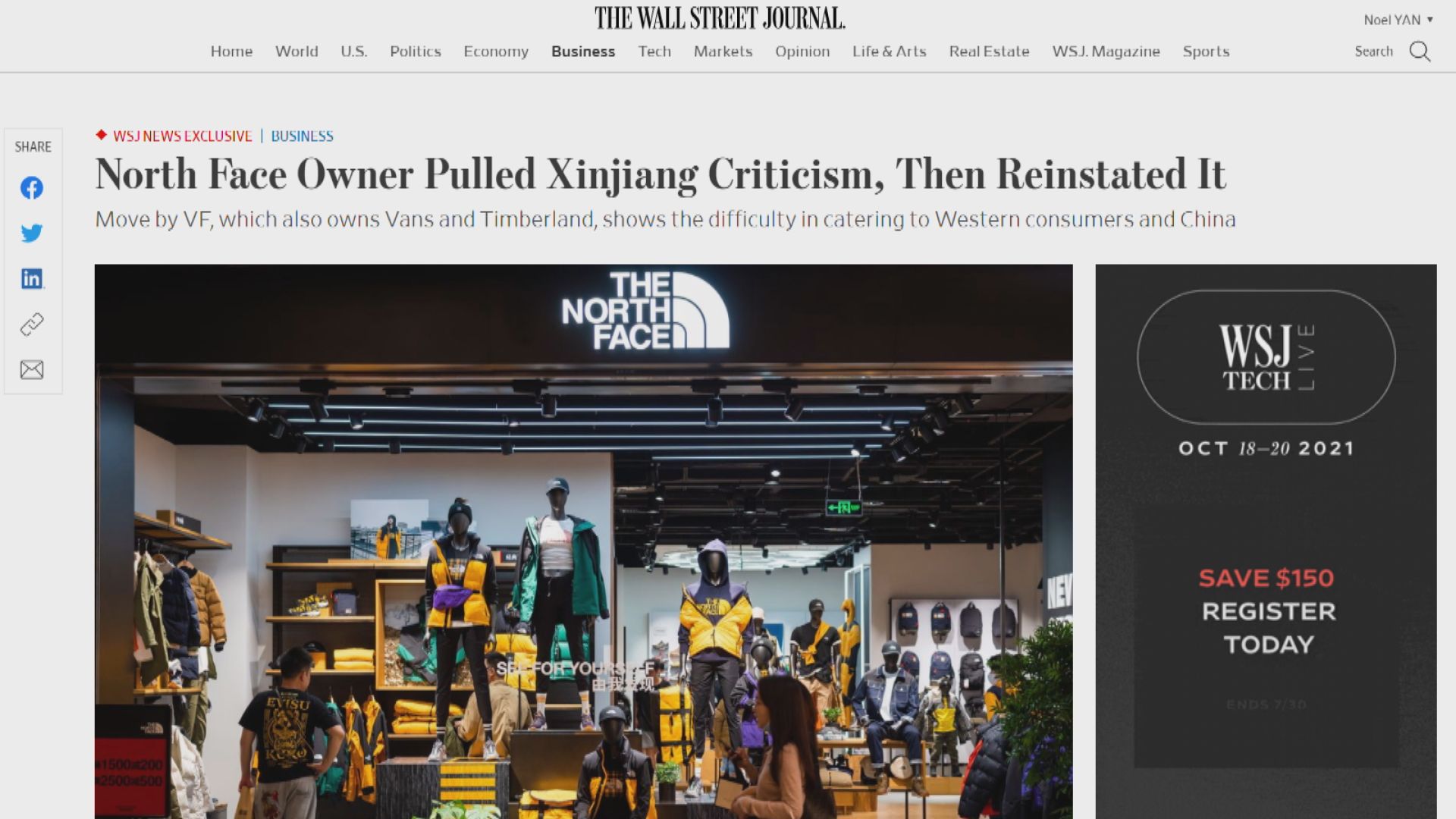
Task: Open search with the magnifying glass icon
Action: 1420,52
